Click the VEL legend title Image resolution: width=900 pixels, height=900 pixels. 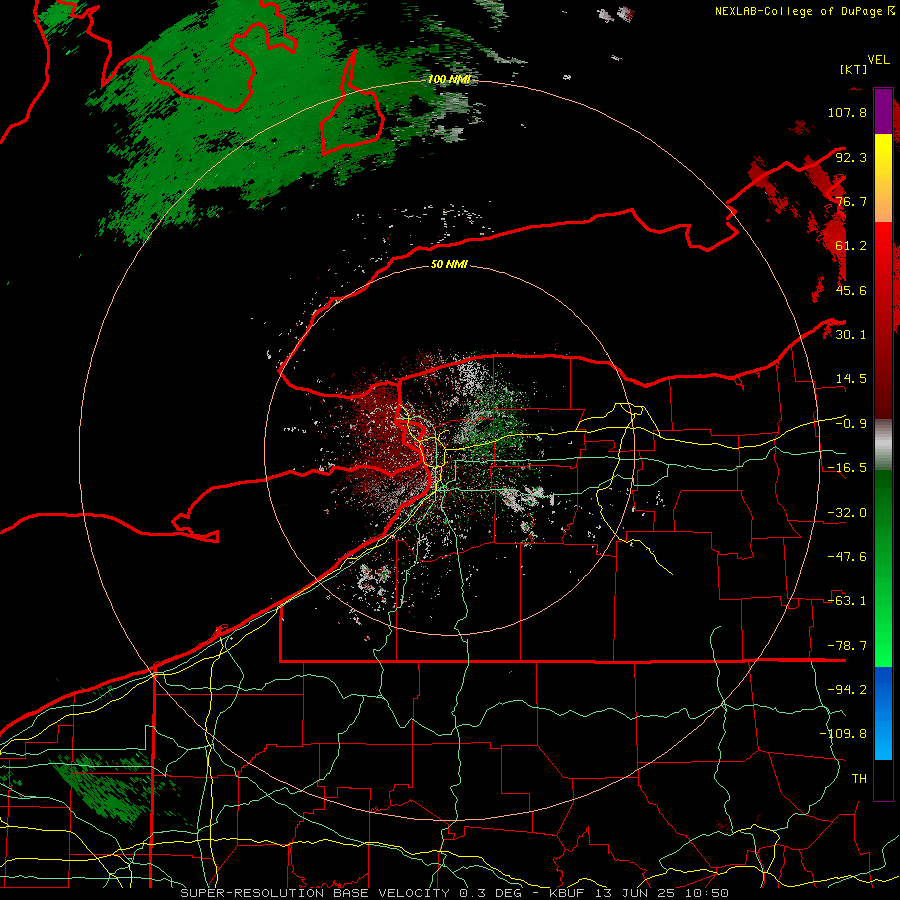click(878, 60)
